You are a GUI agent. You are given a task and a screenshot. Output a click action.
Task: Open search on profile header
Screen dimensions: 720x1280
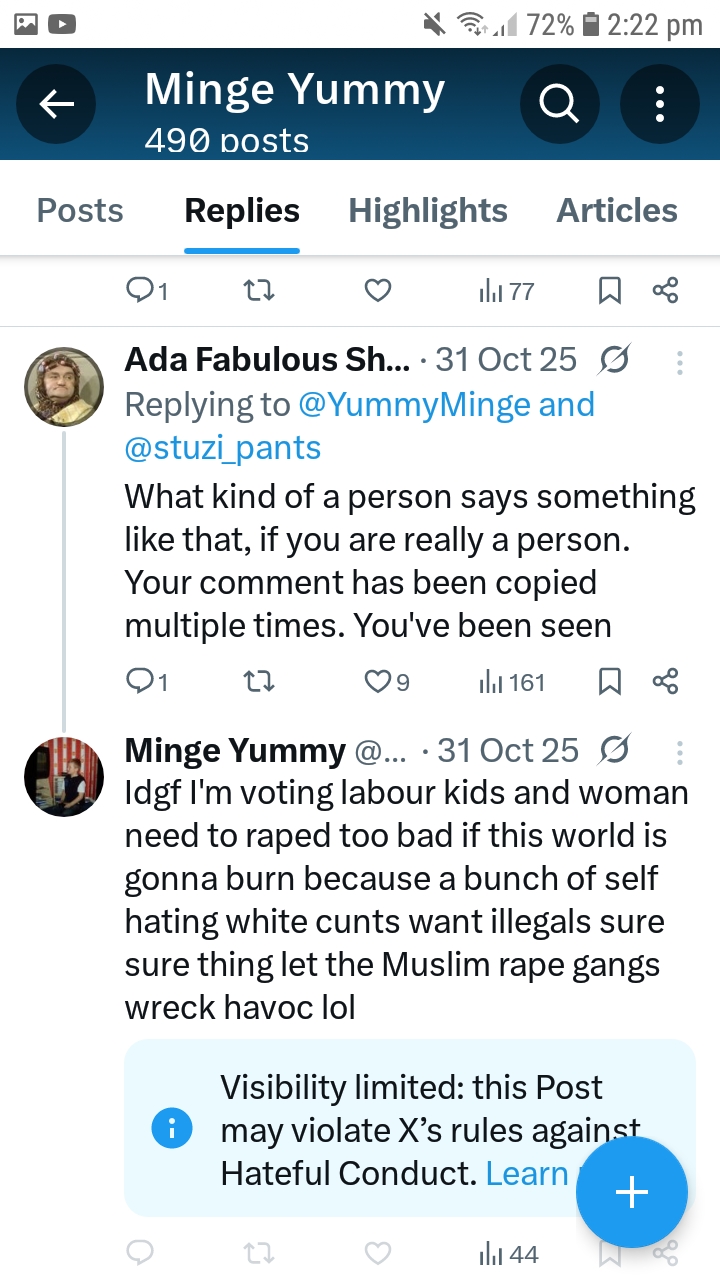click(559, 103)
